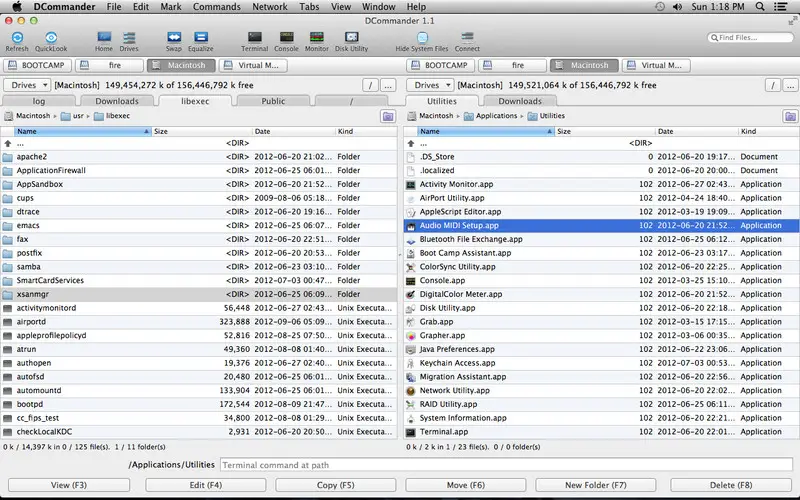This screenshot has width=800, height=500.
Task: Select right panel Virtual M... drive button
Action: coord(656,65)
